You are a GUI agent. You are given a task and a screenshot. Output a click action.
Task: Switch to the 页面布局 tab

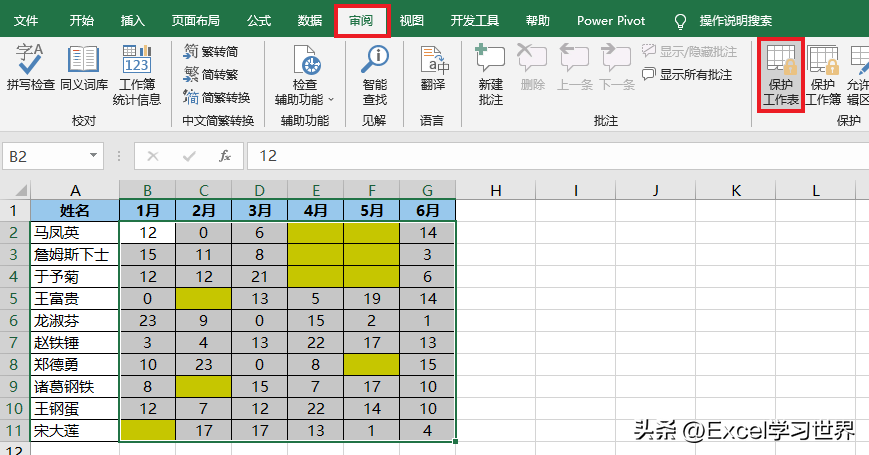(x=196, y=21)
